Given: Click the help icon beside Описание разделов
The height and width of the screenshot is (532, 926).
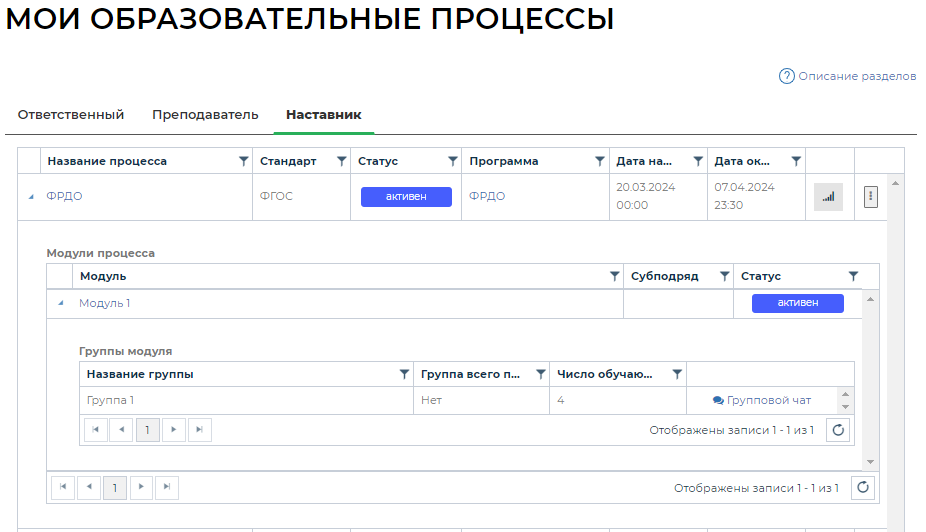Looking at the screenshot, I should pos(787,76).
